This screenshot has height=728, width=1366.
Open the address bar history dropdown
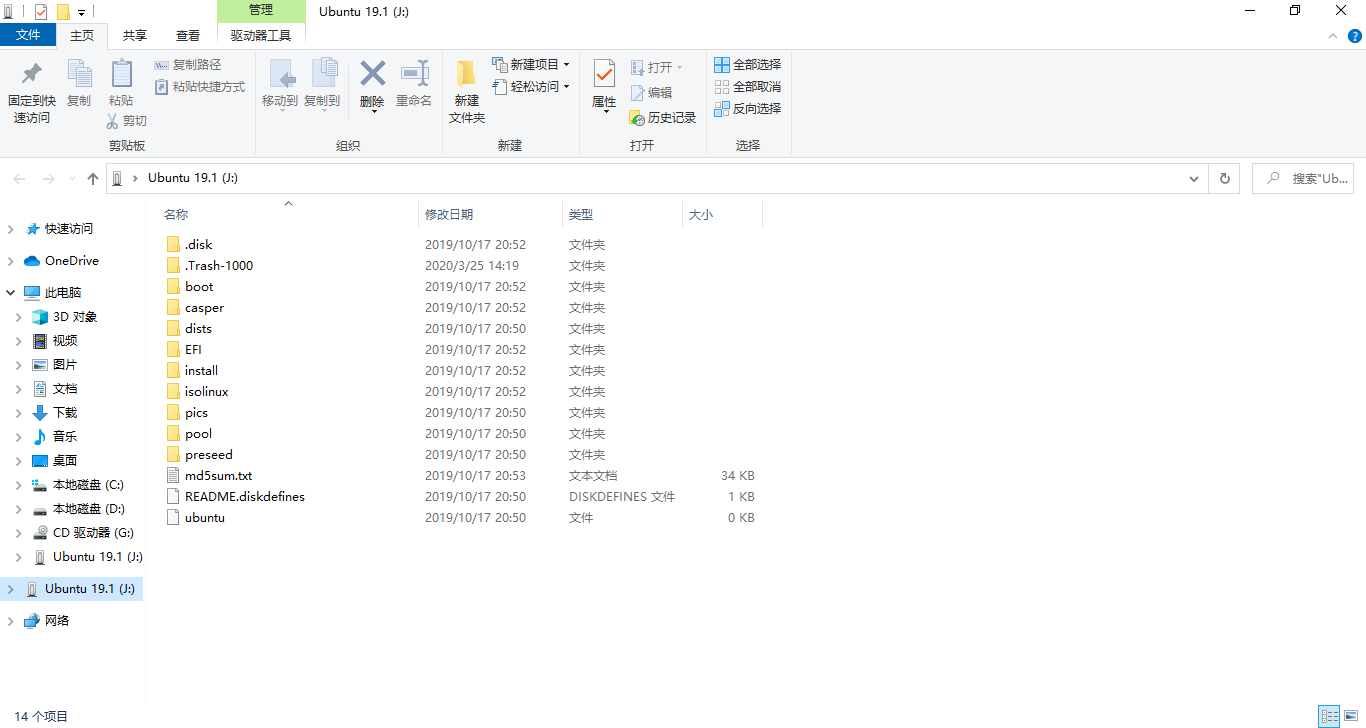pyautogui.click(x=1194, y=179)
